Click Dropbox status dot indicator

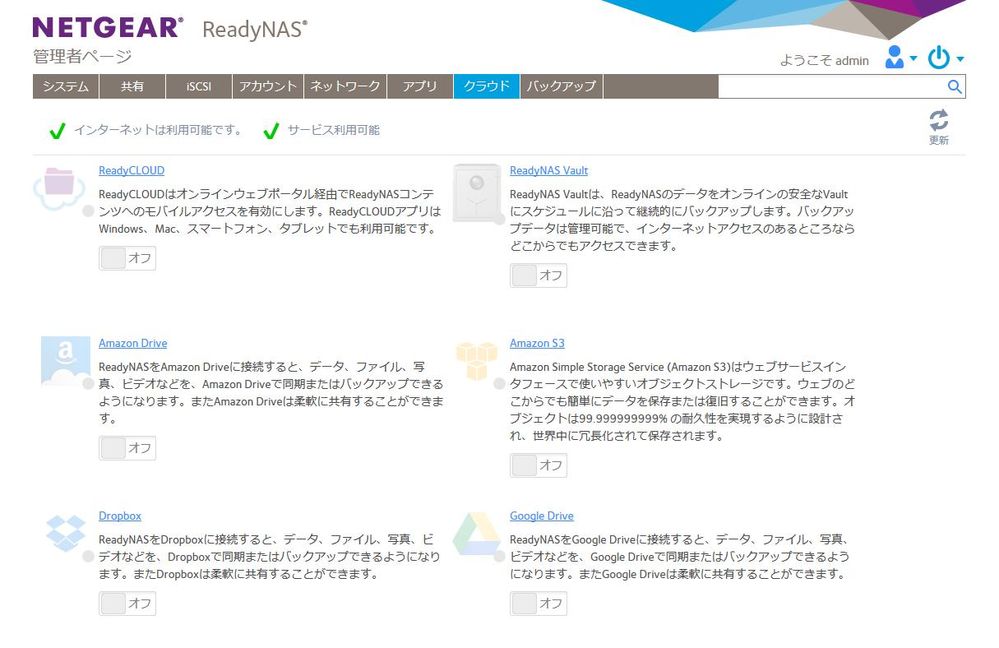88,556
